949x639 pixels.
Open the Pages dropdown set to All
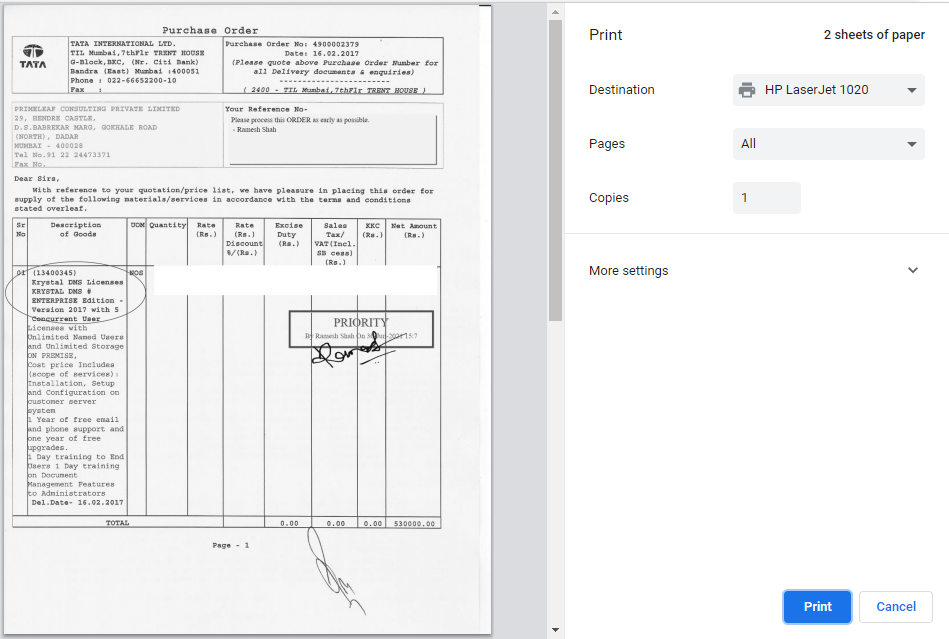[x=829, y=144]
